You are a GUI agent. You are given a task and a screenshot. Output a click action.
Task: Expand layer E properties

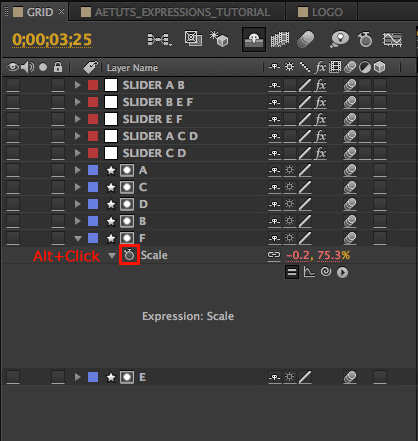77,377
